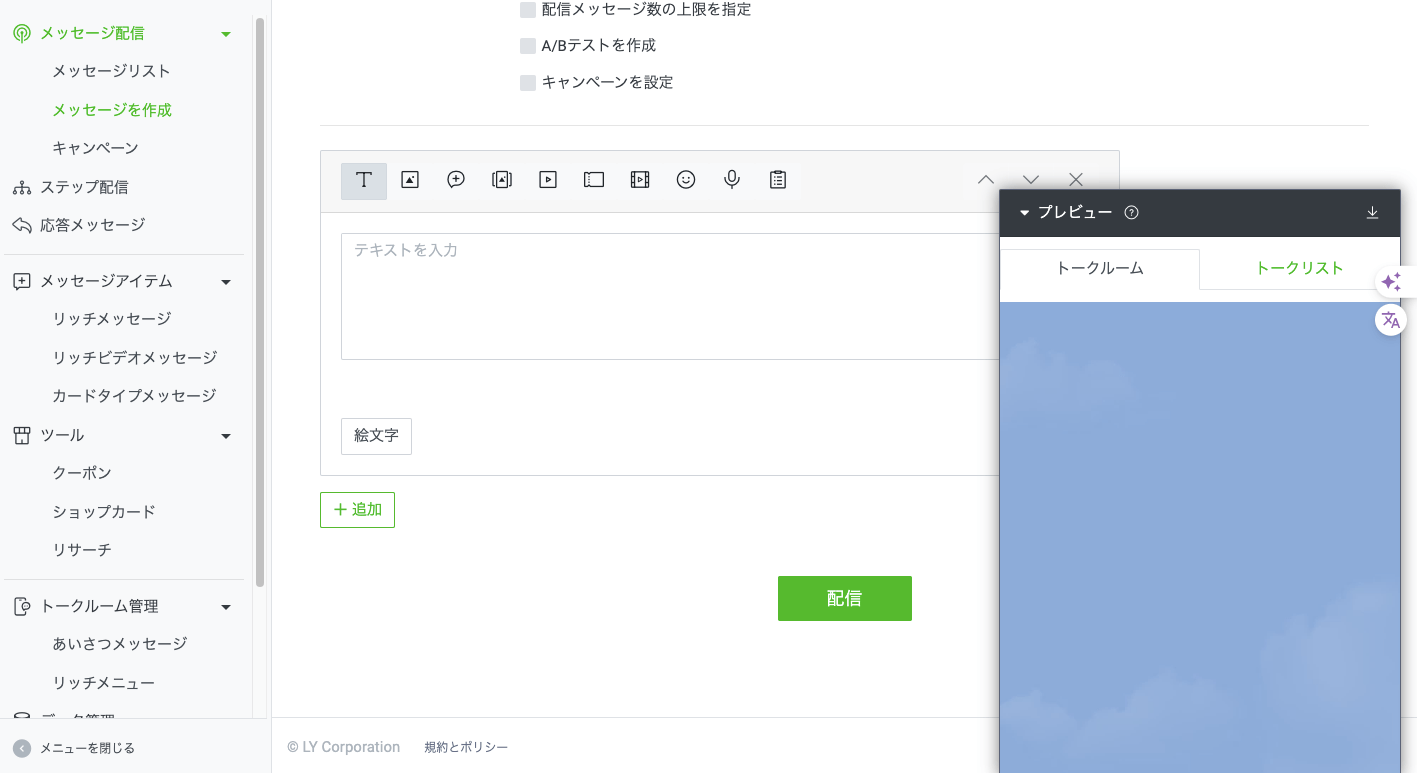Move message block down with arrow
The width and height of the screenshot is (1417, 773).
(1031, 180)
